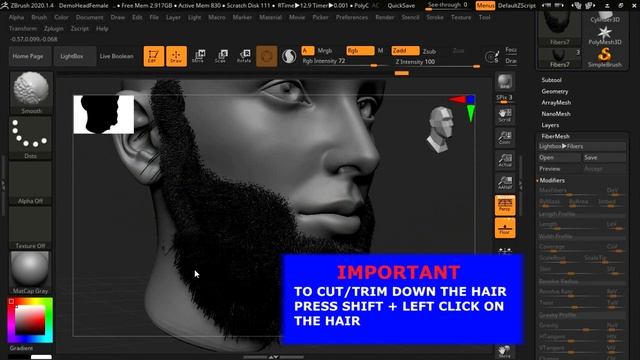This screenshot has height=360, width=640.
Task: Toggle the Zadd button
Action: pyautogui.click(x=405, y=51)
